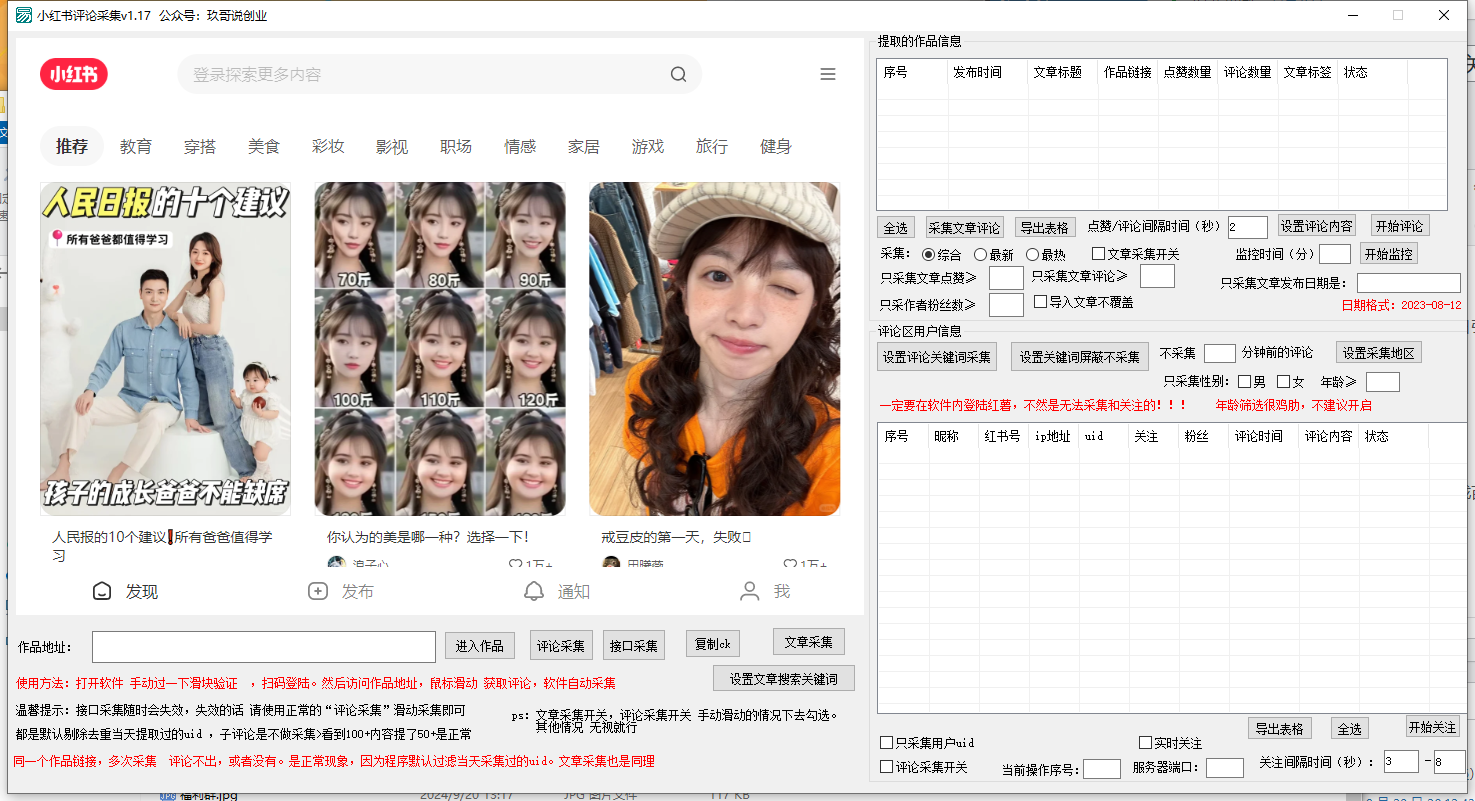Viewport: 1475px width, 801px height.
Task: Click the lower 全选 button beside 开始关注
Action: click(1350, 728)
